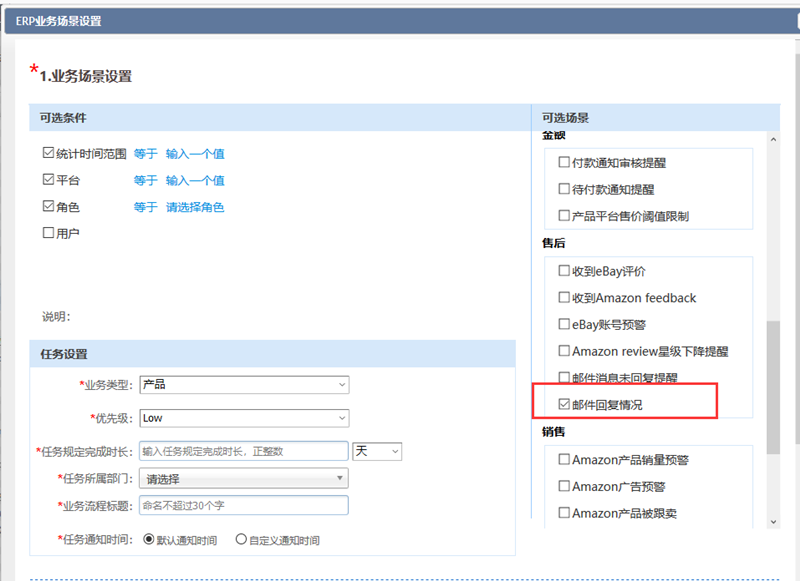Expand the 优先级 Low dropdown
This screenshot has width=800, height=581.
click(243, 418)
